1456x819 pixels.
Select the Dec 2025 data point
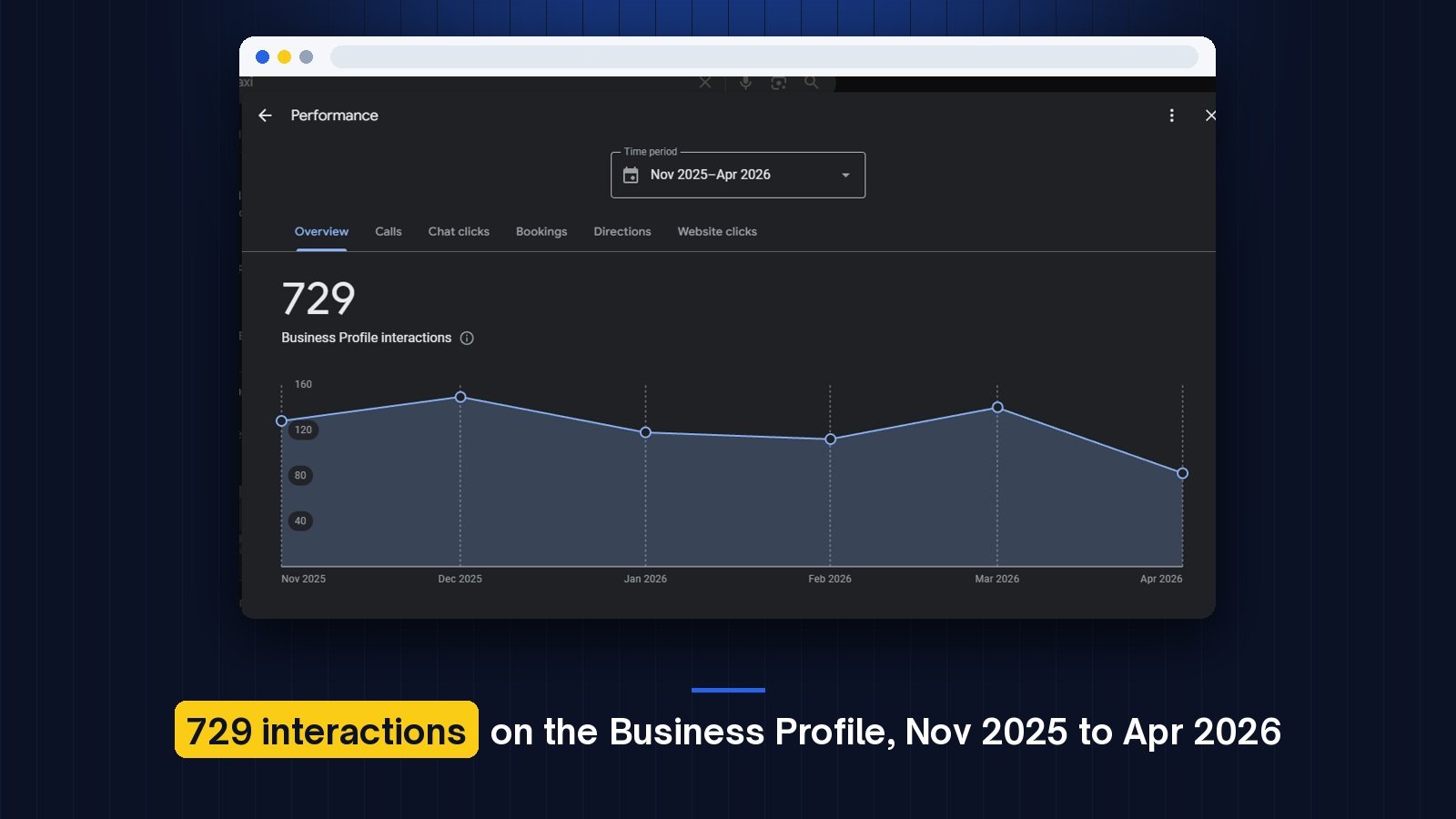(x=460, y=397)
